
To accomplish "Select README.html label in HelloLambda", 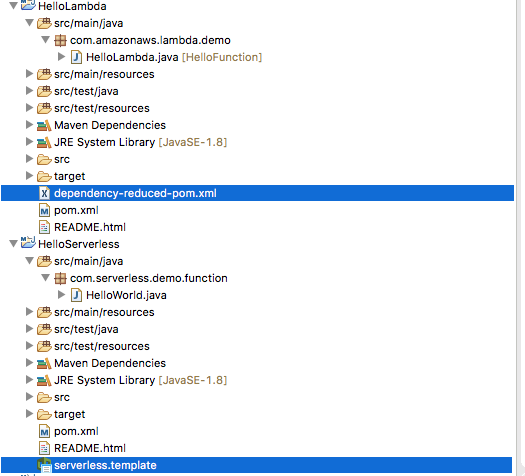I will point(90,227).
